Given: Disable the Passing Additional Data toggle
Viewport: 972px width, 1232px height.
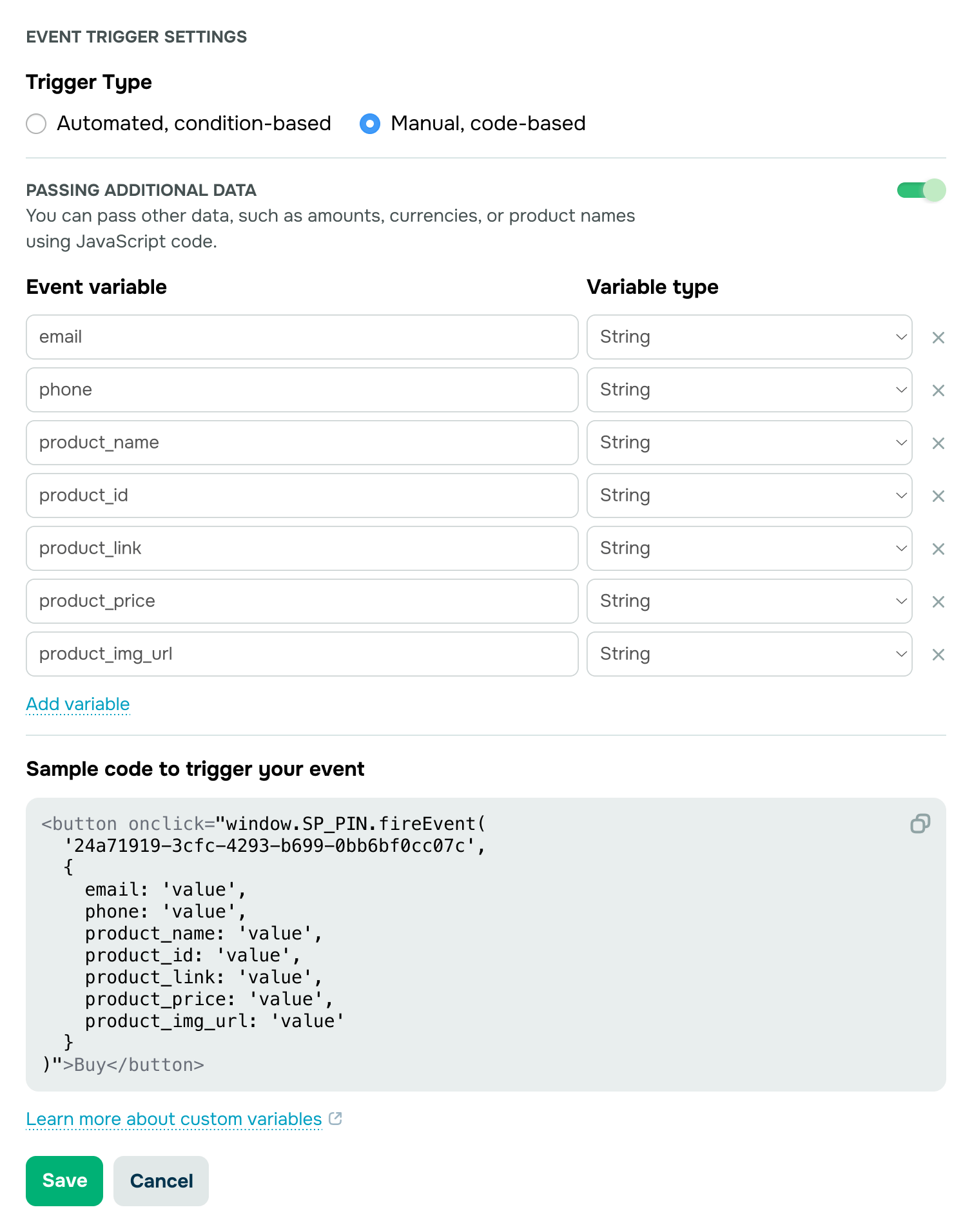Looking at the screenshot, I should point(921,190).
